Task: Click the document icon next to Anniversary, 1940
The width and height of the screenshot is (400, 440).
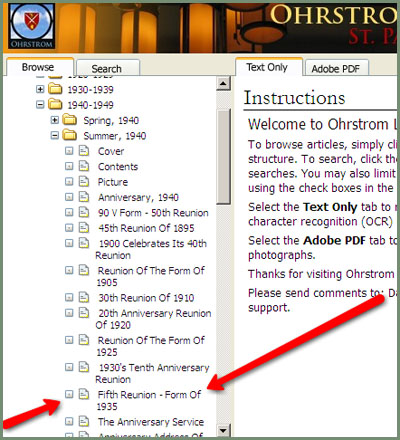Action: tap(84, 197)
